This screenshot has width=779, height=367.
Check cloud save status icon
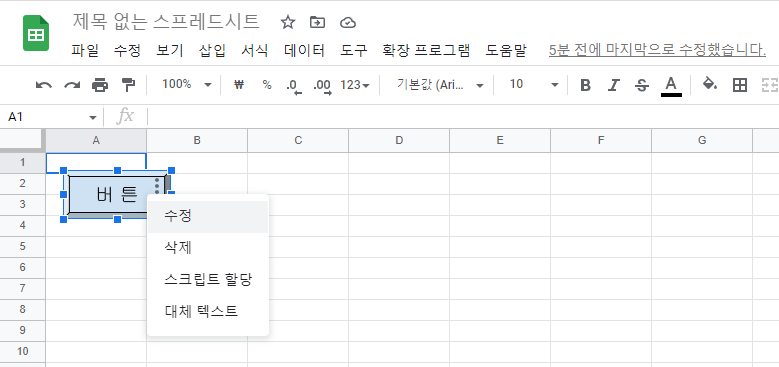[x=348, y=22]
